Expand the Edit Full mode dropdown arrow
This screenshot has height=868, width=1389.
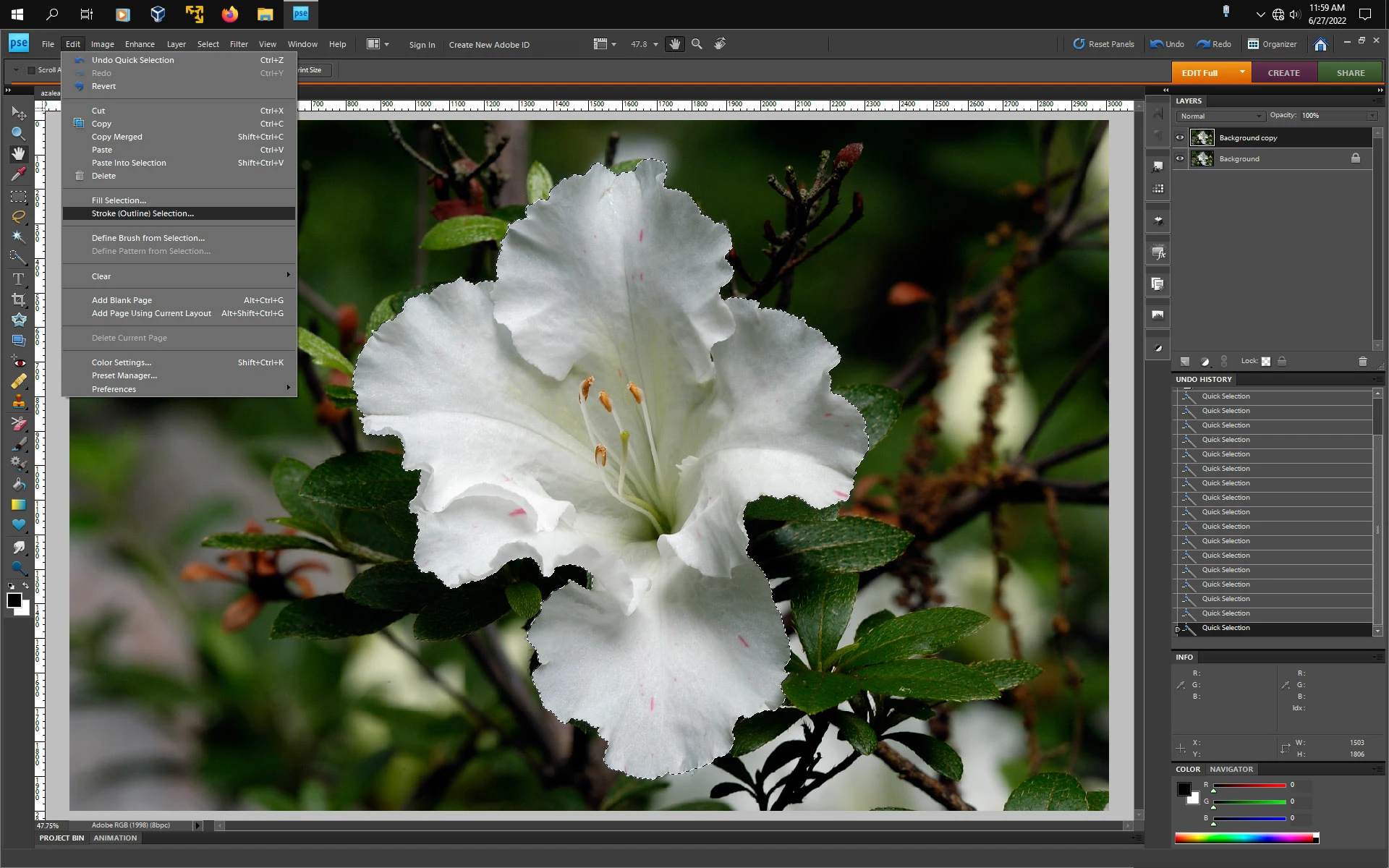click(x=1242, y=72)
